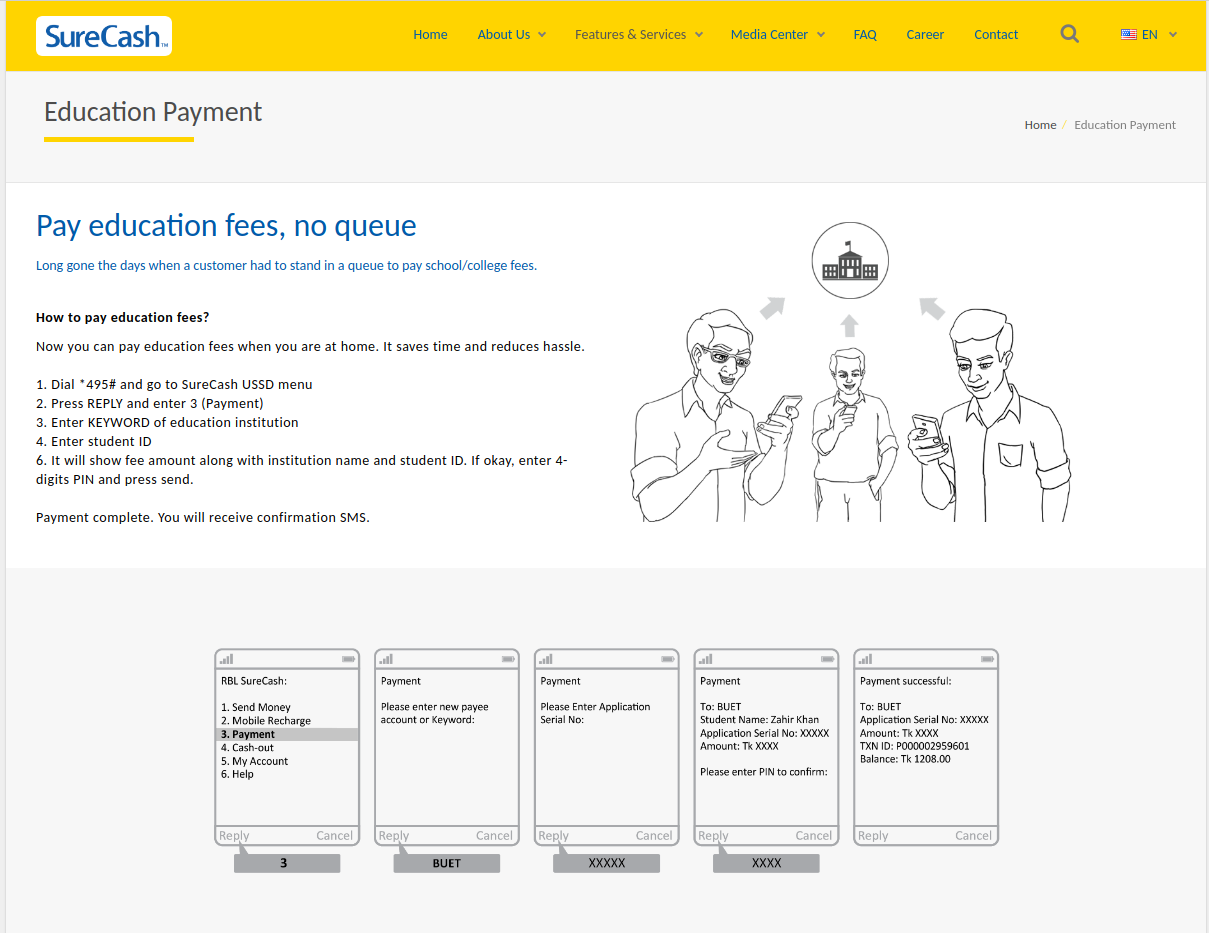Image resolution: width=1209 pixels, height=933 pixels.
Task: Expand the Media Center dropdown menu
Action: click(x=777, y=34)
